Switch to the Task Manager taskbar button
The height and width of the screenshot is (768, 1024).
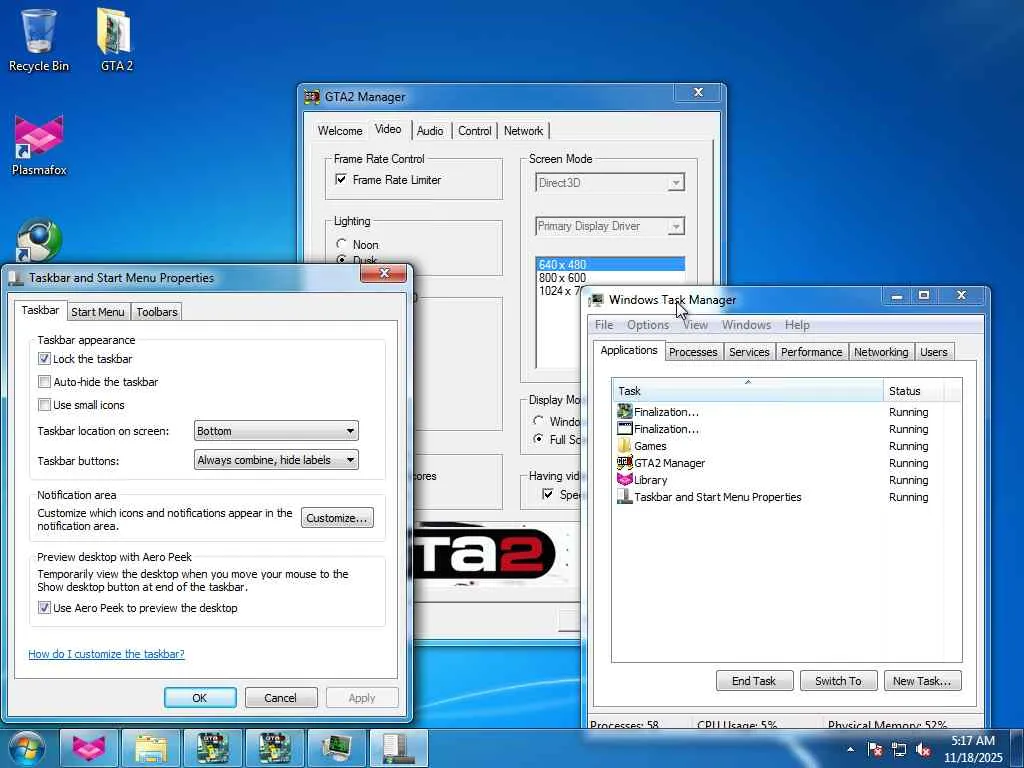[337, 748]
